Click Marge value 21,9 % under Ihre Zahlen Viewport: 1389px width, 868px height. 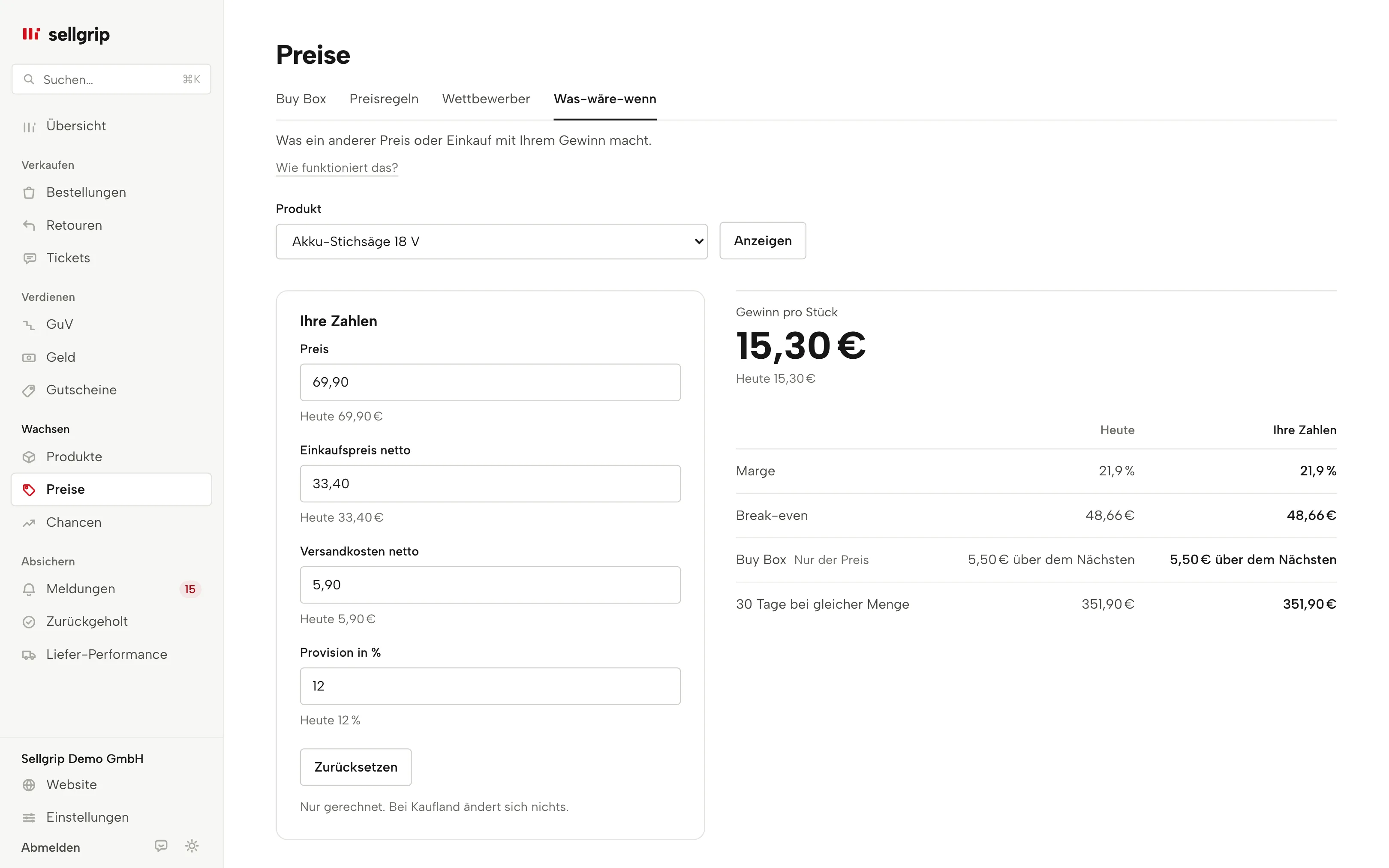coord(1318,472)
